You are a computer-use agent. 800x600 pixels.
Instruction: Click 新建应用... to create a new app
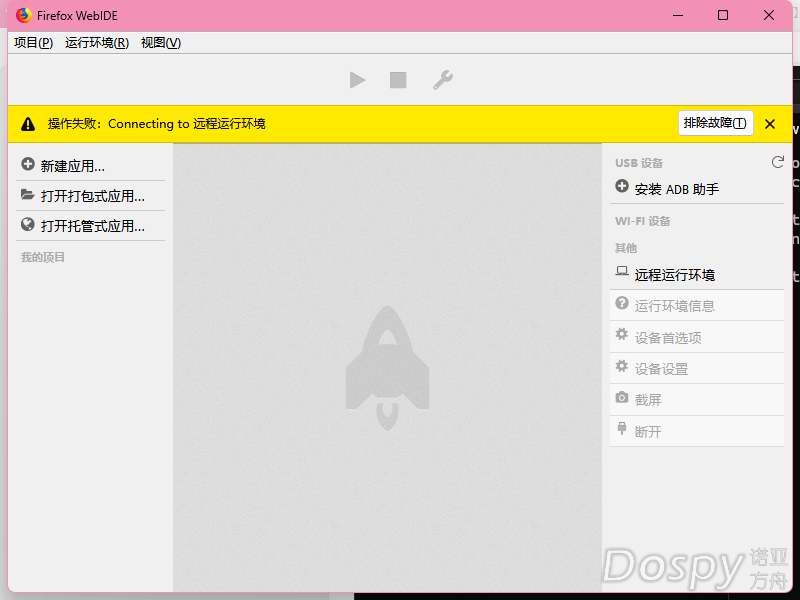click(x=90, y=166)
